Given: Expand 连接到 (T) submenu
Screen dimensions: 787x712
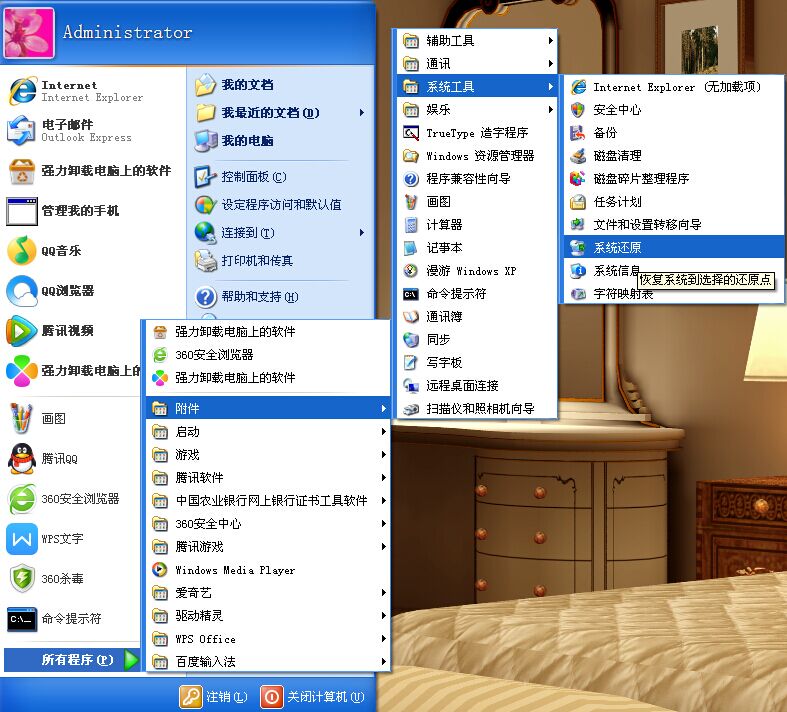Looking at the screenshot, I should (280, 233).
